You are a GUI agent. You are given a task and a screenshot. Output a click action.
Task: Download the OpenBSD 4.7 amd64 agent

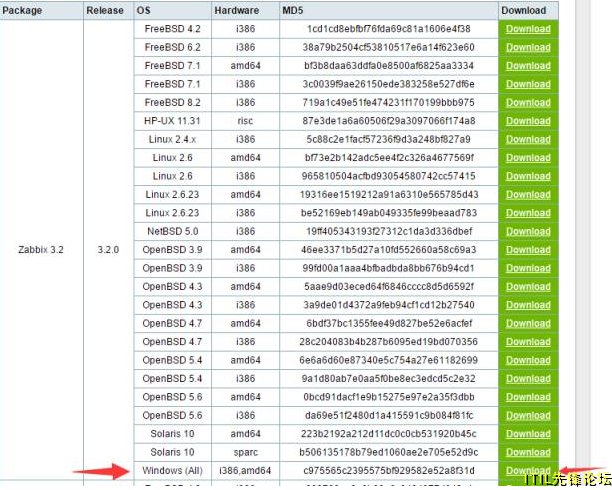(528, 323)
